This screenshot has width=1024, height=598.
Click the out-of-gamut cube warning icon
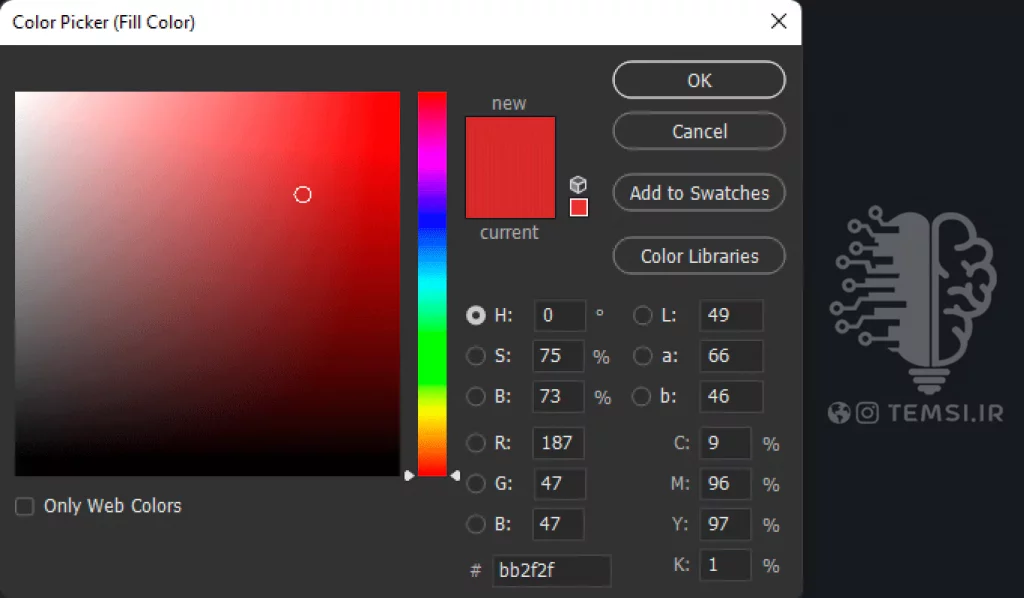tap(578, 185)
